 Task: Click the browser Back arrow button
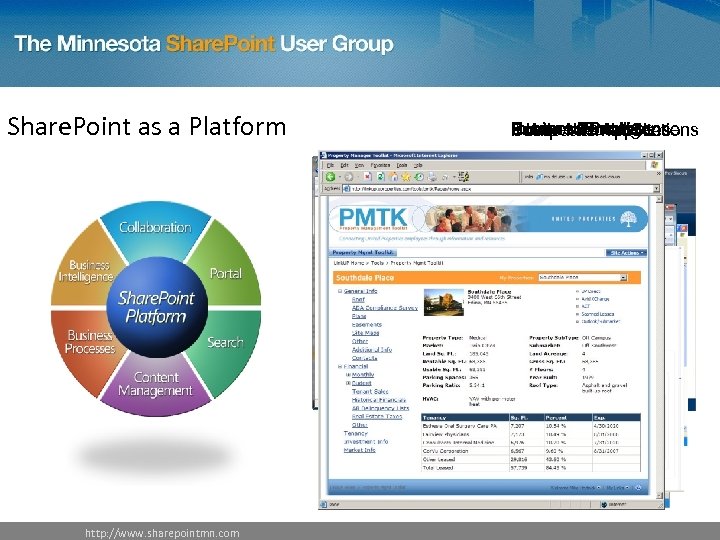(330, 177)
